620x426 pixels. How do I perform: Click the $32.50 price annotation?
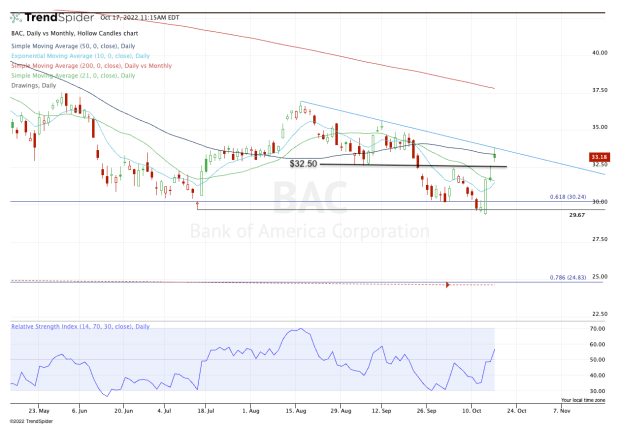(x=303, y=164)
